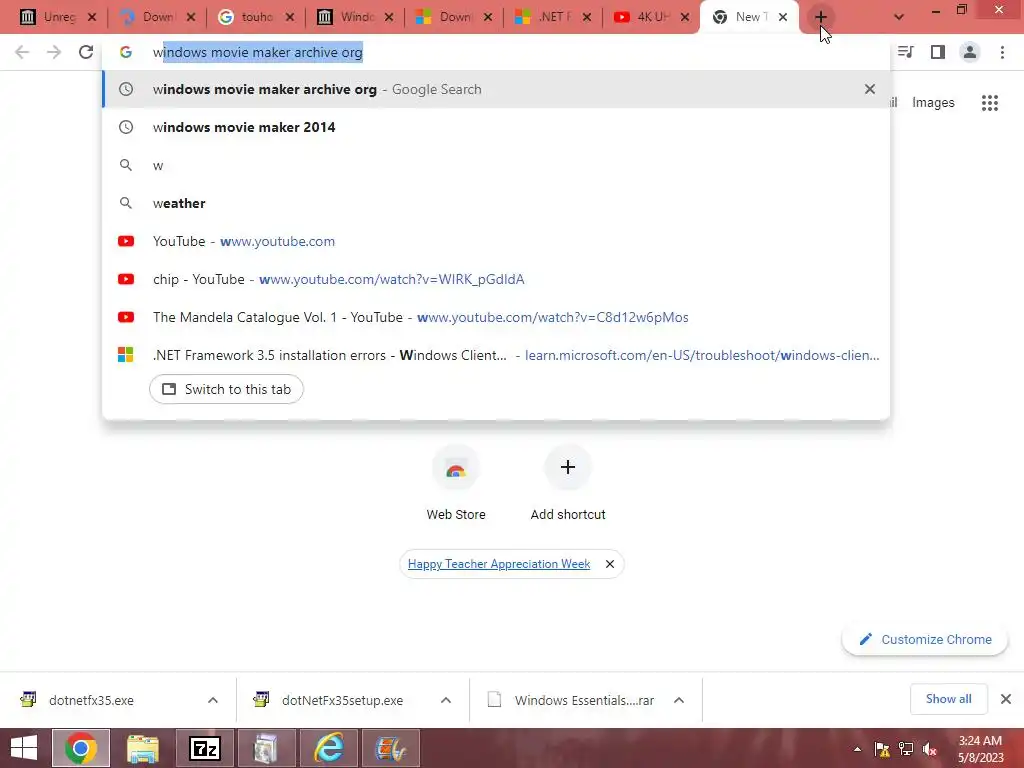Screen dimensions: 1024x768
Task: Click the muted volume tray icon
Action: [x=929, y=749]
